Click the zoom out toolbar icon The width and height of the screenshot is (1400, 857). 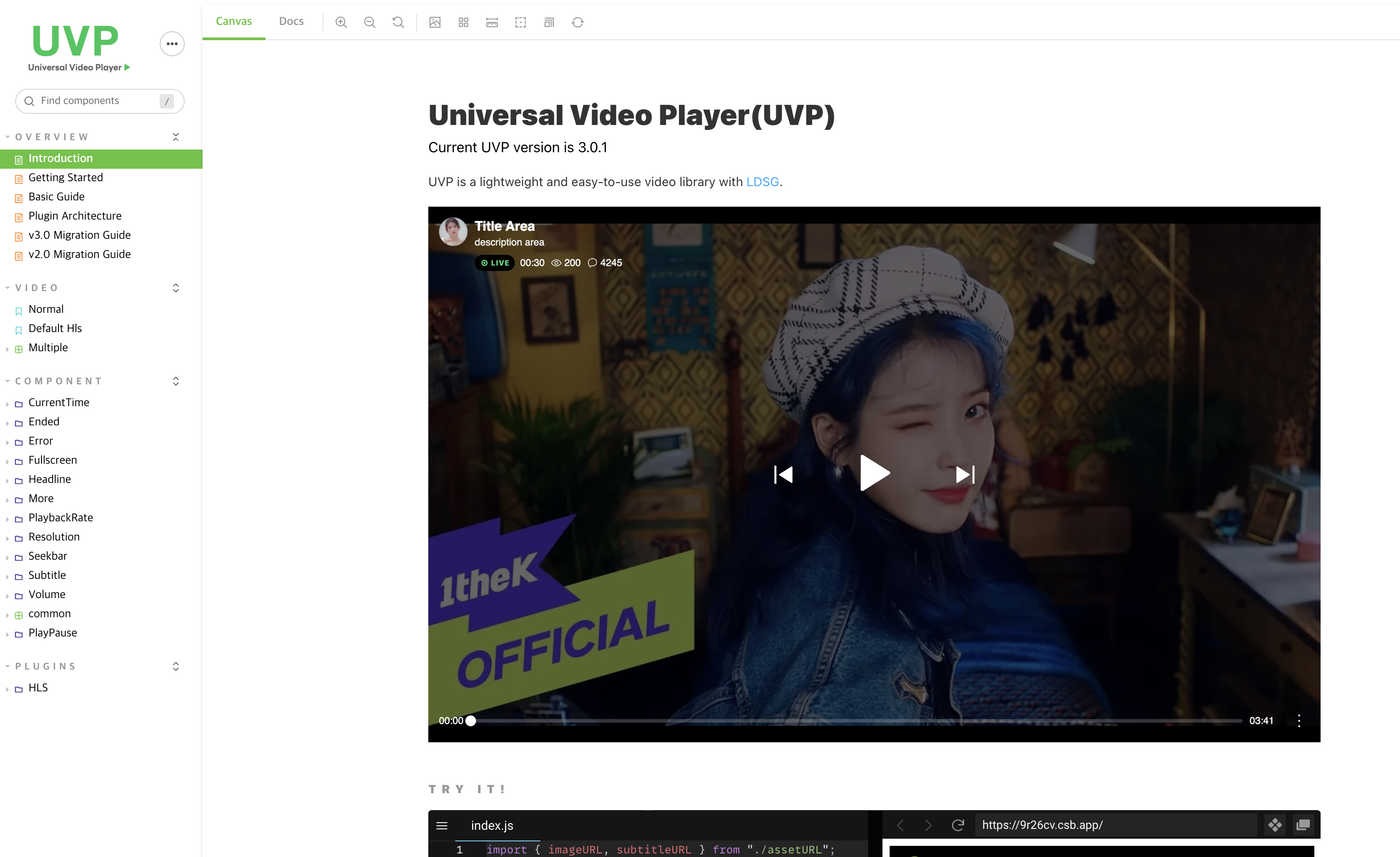pos(369,22)
